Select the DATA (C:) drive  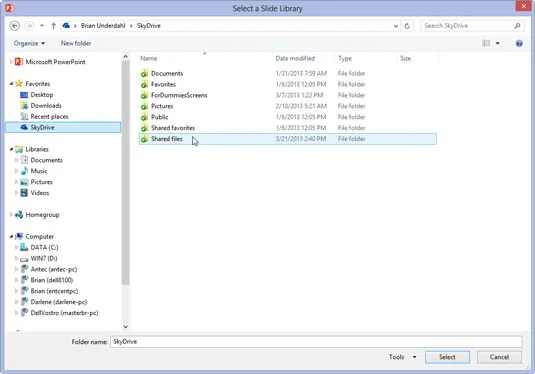tap(44, 247)
